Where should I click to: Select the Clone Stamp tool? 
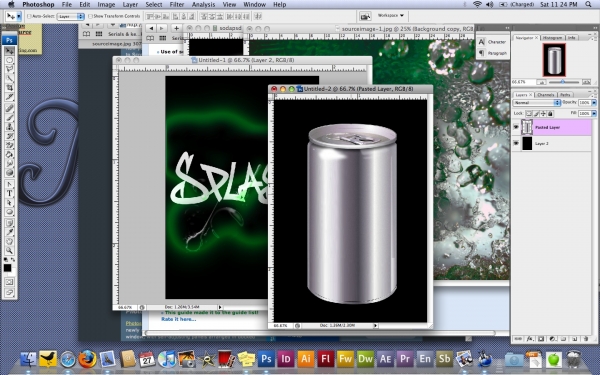coord(10,127)
